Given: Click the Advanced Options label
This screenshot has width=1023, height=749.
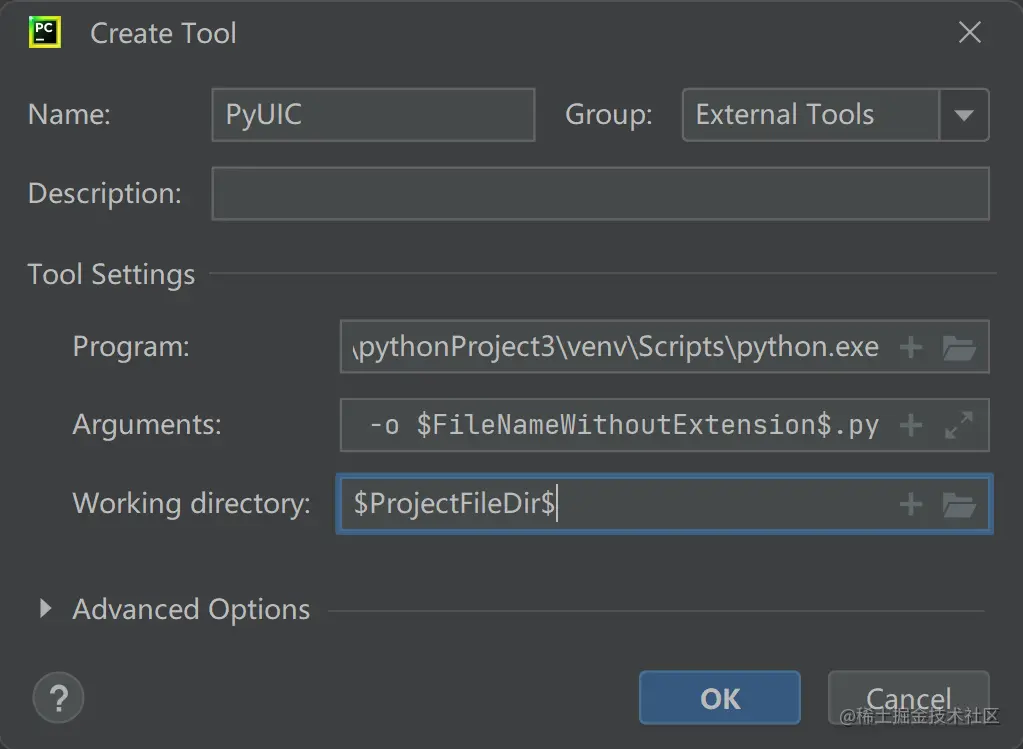Looking at the screenshot, I should click(191, 609).
